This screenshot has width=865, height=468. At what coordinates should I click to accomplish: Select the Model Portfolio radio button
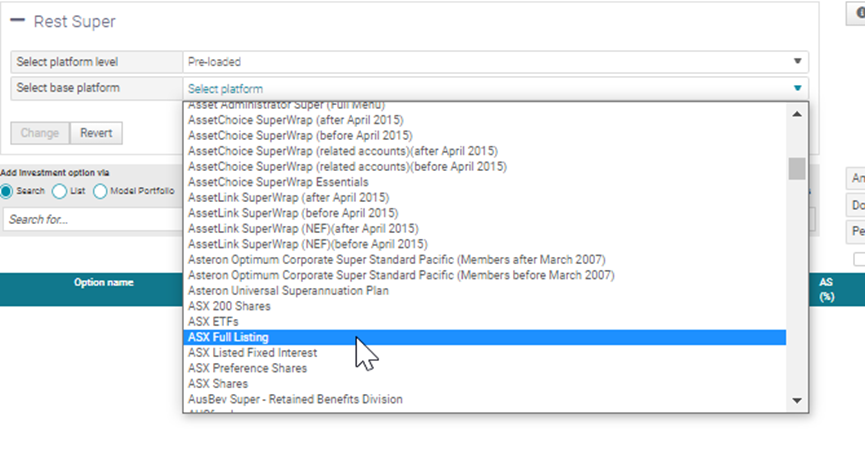point(100,191)
